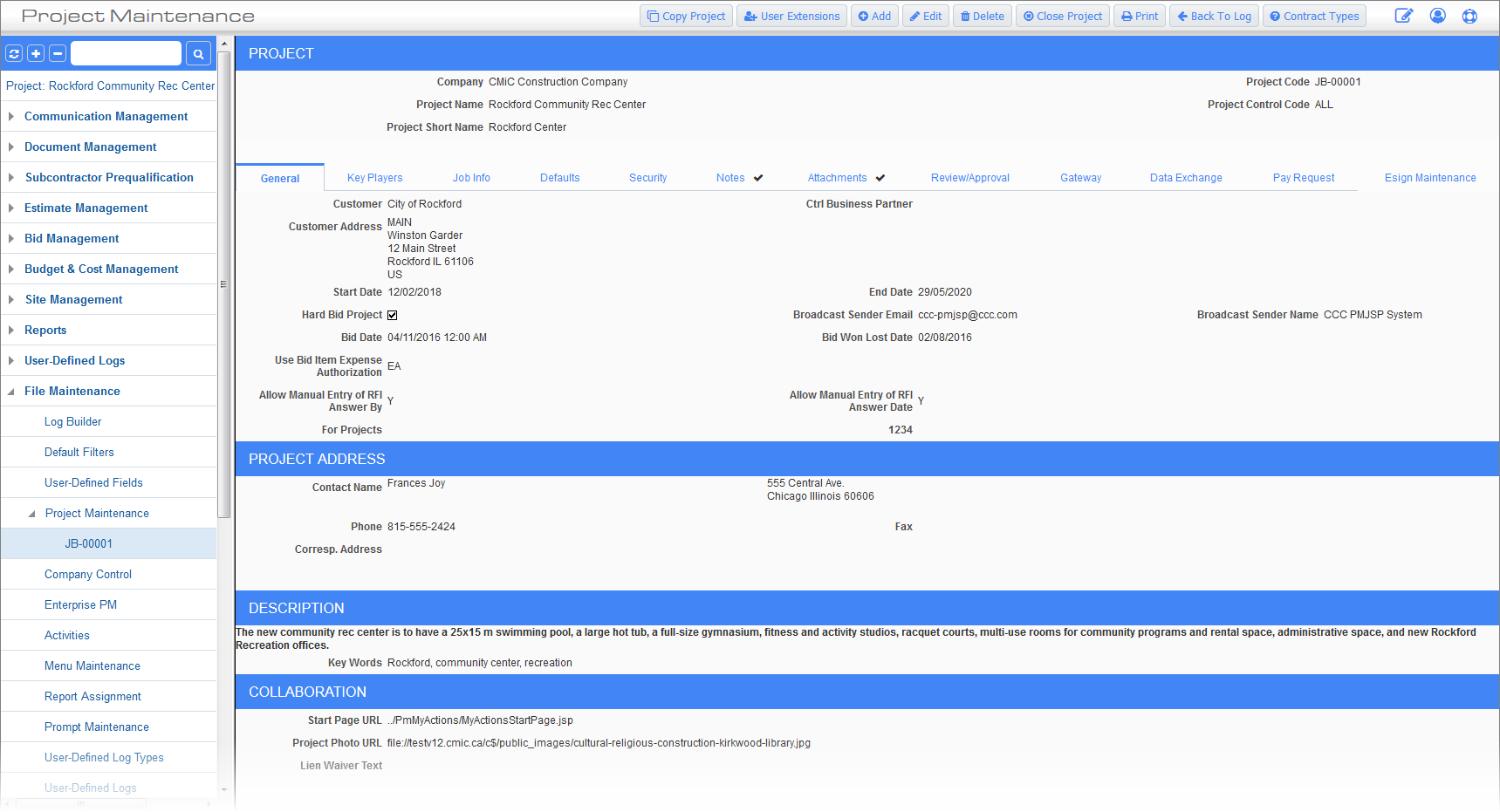
Task: Select JB-00001 in the project tree
Action: 88,542
